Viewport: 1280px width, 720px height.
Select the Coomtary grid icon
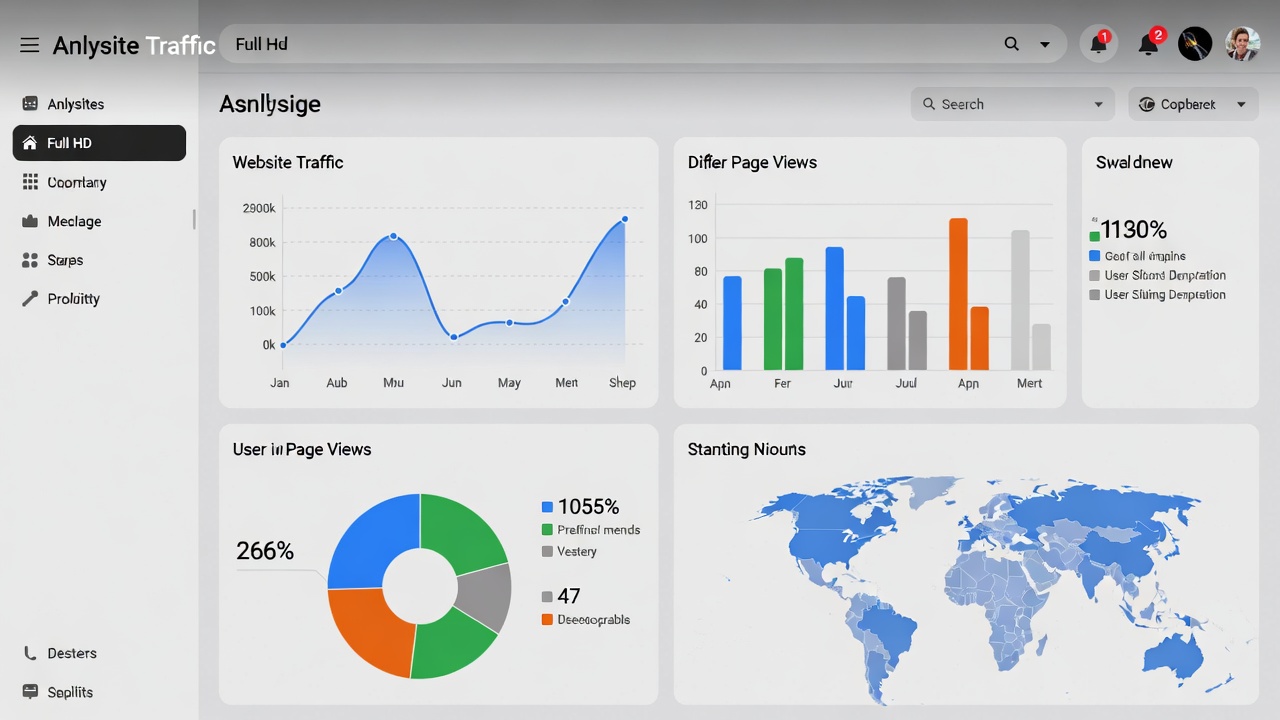[x=30, y=182]
